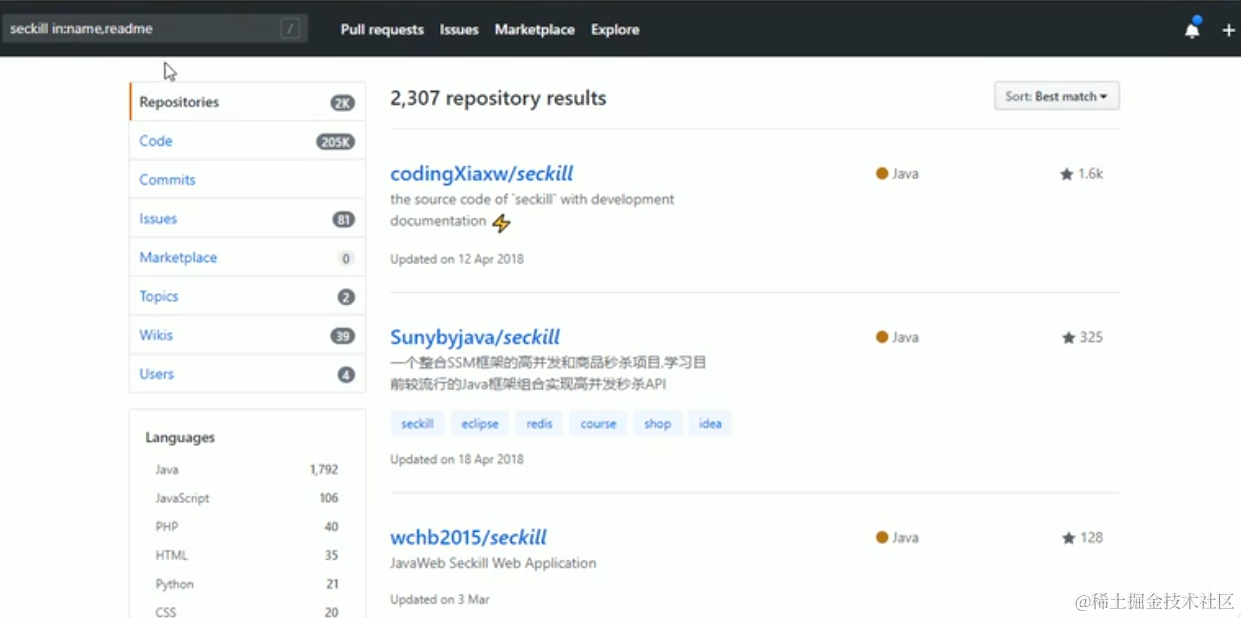The image size is (1241, 618).
Task: Click the JavaWeb Seckill Web Application description
Action: coord(493,563)
